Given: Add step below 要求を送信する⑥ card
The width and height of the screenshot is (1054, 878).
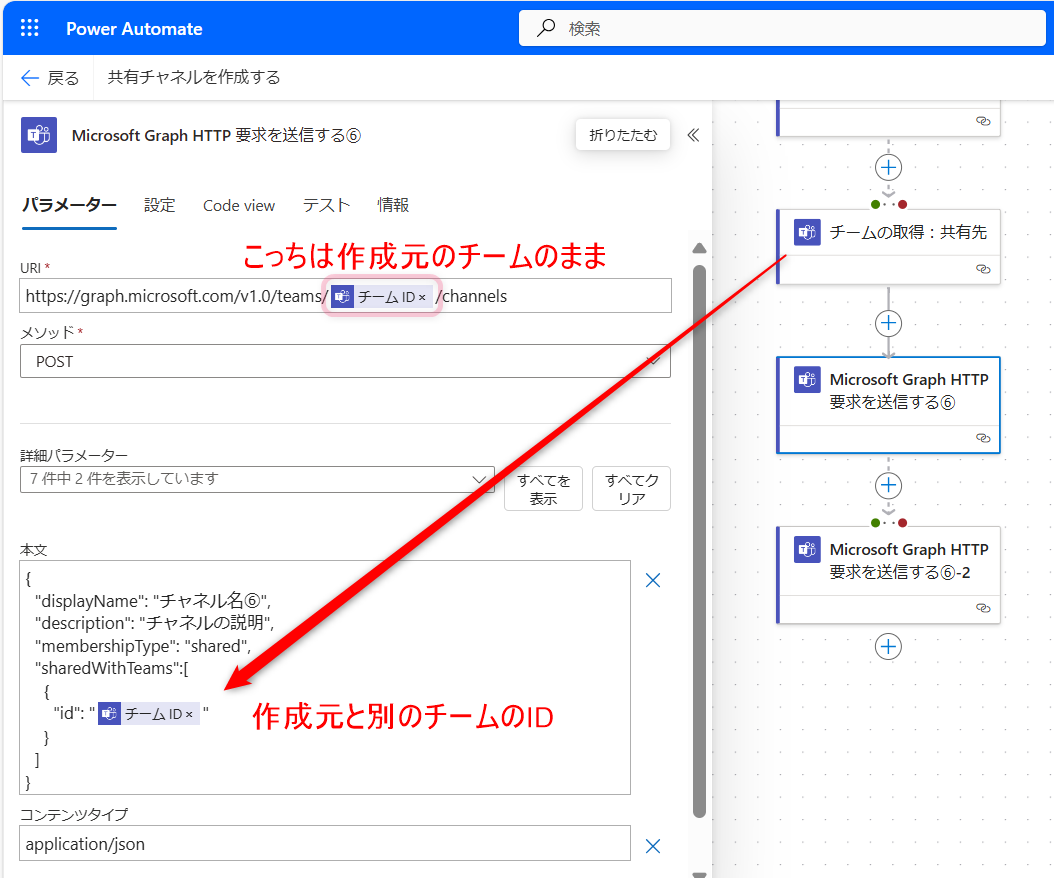Looking at the screenshot, I should (x=888, y=485).
